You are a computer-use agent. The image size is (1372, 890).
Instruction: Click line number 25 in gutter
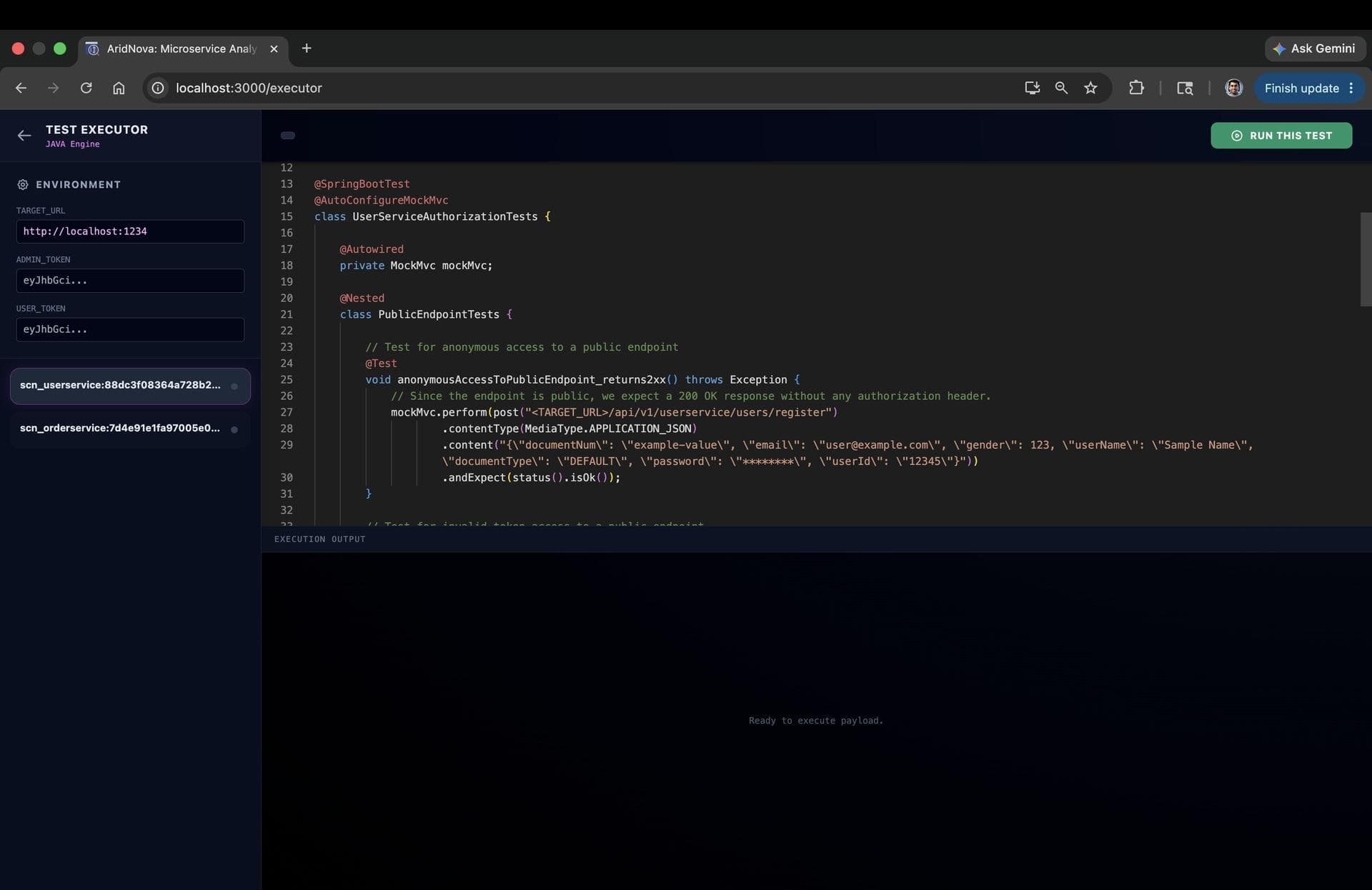click(287, 380)
